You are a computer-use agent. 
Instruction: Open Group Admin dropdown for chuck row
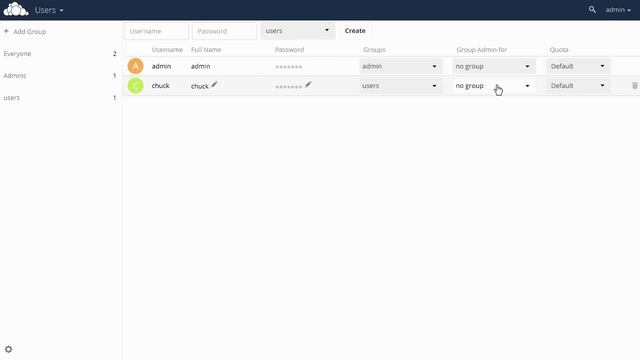pos(493,86)
